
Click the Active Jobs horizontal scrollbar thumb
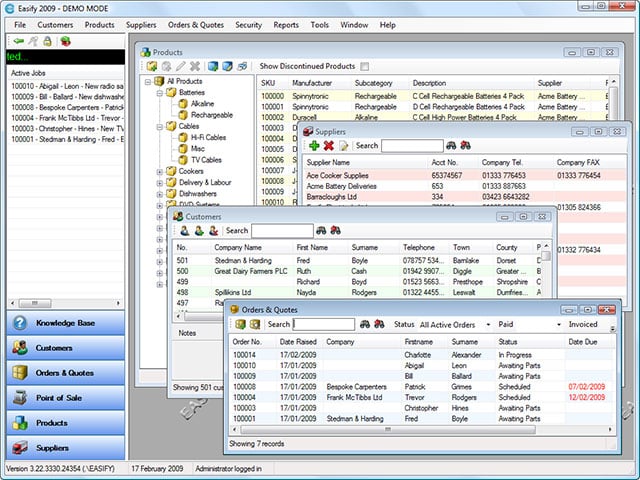tap(35, 303)
